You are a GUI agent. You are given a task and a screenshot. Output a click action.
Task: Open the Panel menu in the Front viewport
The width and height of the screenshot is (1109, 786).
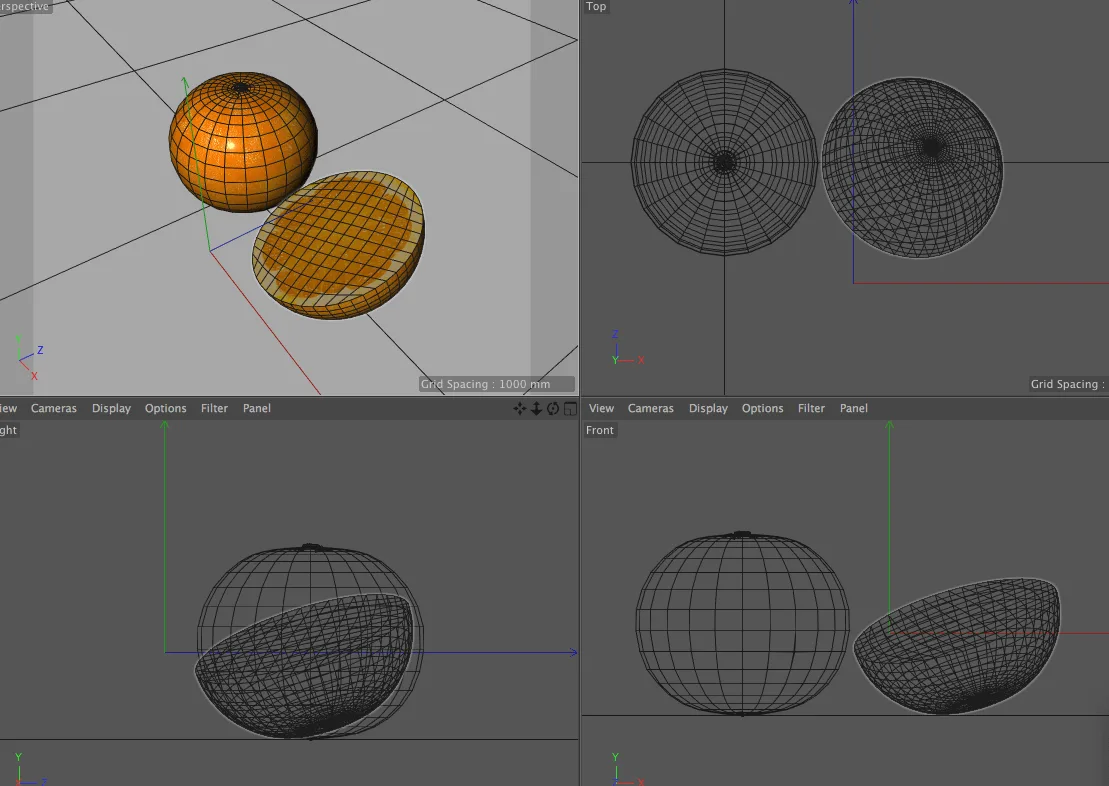pos(853,408)
